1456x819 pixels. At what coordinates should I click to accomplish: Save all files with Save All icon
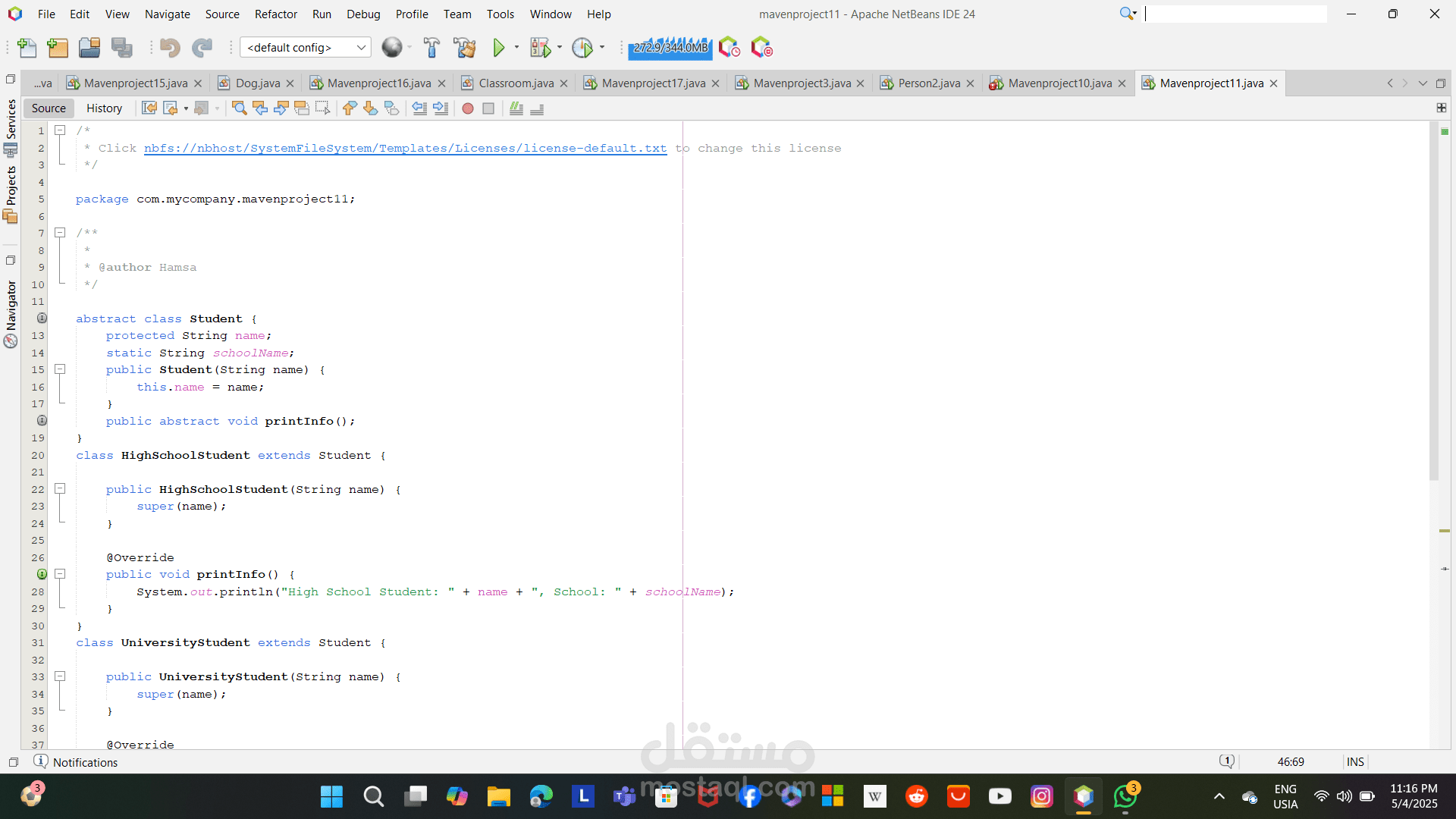pyautogui.click(x=122, y=47)
